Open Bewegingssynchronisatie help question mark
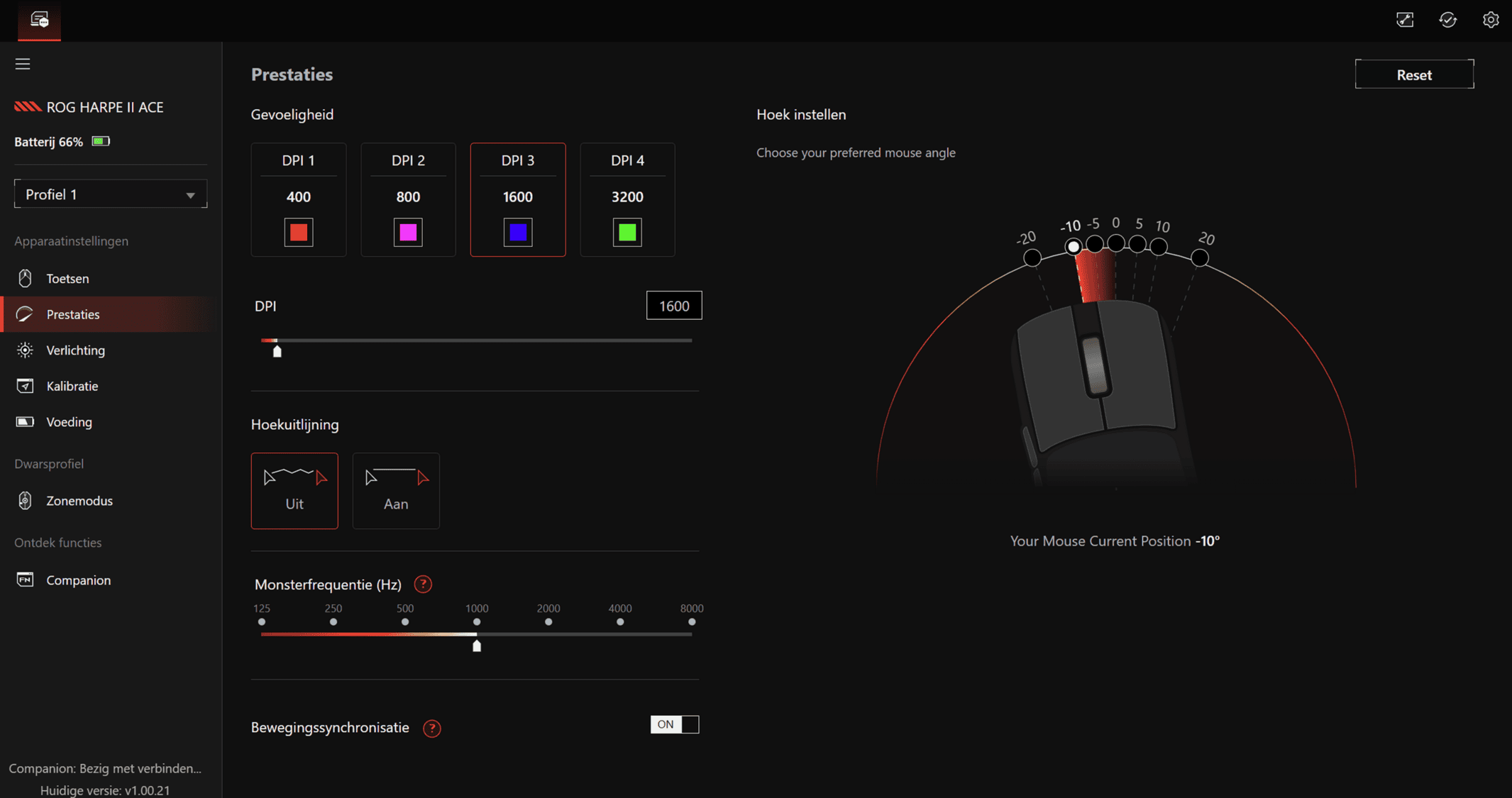This screenshot has height=798, width=1512. tap(431, 728)
